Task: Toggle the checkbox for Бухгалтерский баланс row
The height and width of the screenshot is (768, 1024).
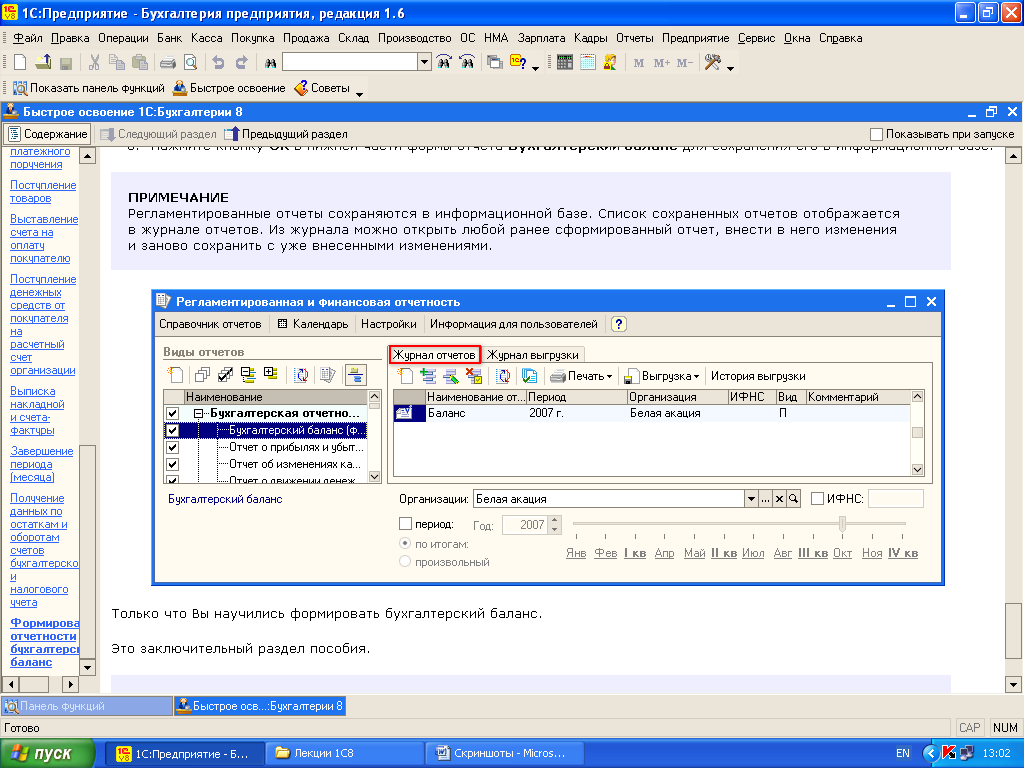Action: tap(172, 430)
